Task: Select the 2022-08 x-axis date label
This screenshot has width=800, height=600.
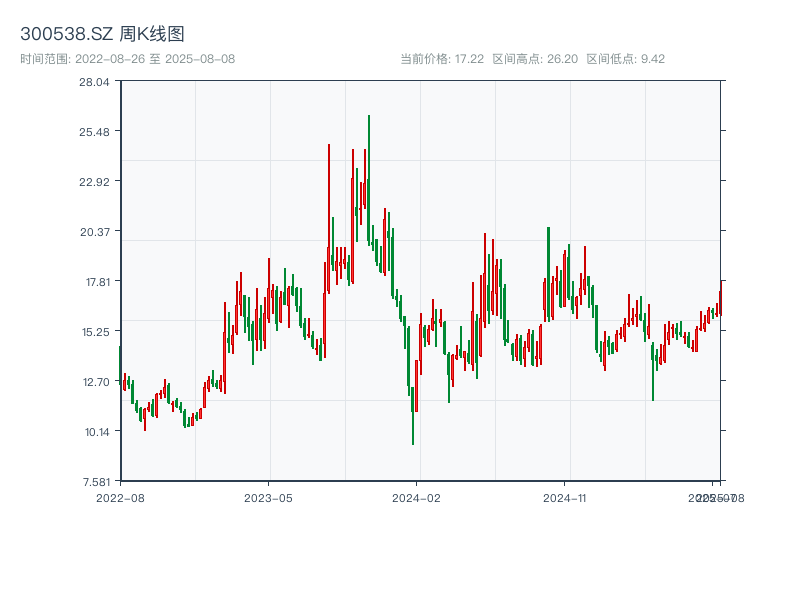Action: tap(120, 497)
